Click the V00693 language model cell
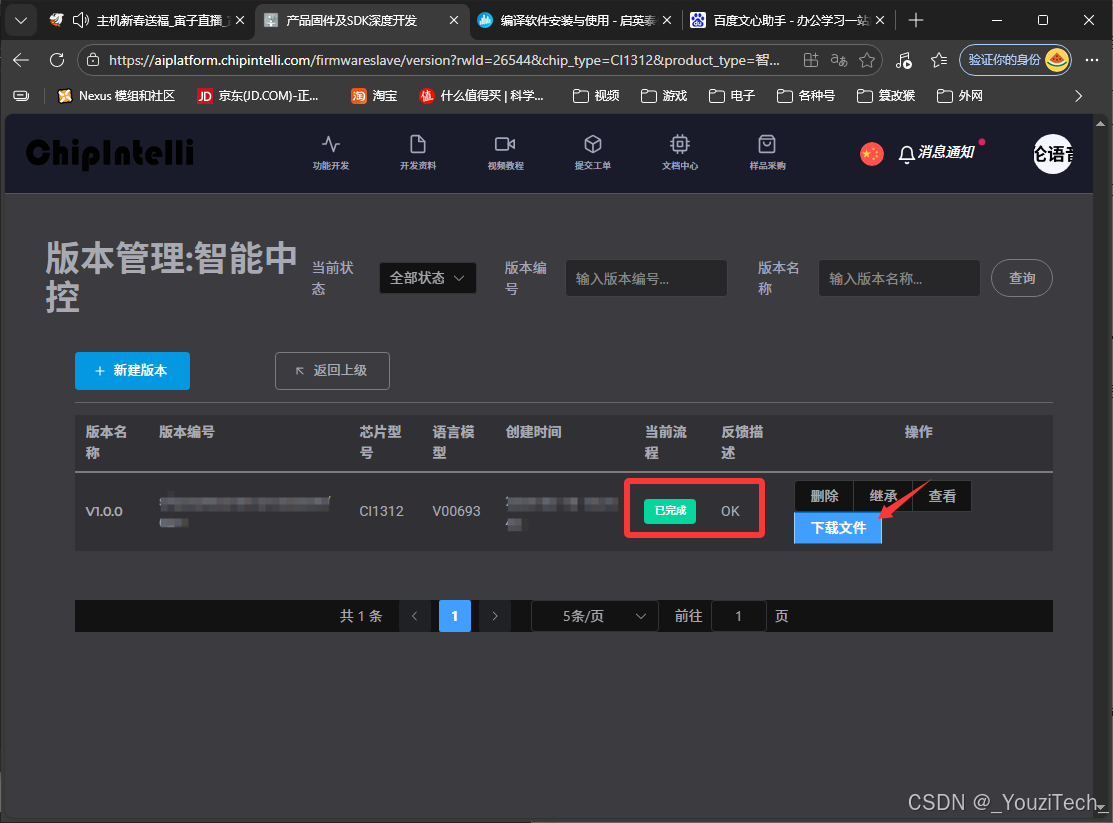The height and width of the screenshot is (823, 1113). 456,511
